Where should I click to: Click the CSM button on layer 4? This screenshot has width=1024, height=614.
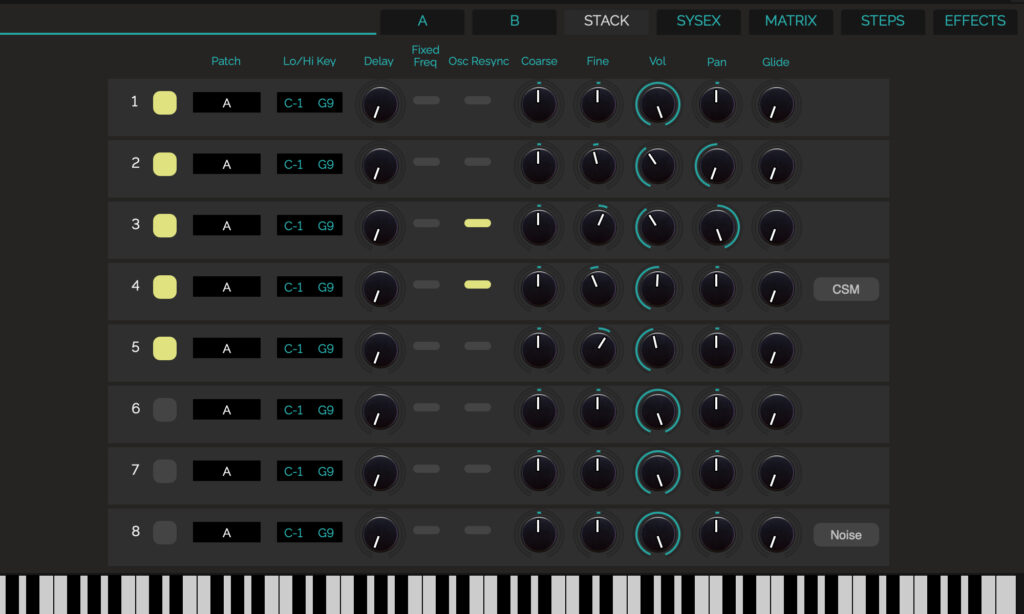[x=846, y=289]
